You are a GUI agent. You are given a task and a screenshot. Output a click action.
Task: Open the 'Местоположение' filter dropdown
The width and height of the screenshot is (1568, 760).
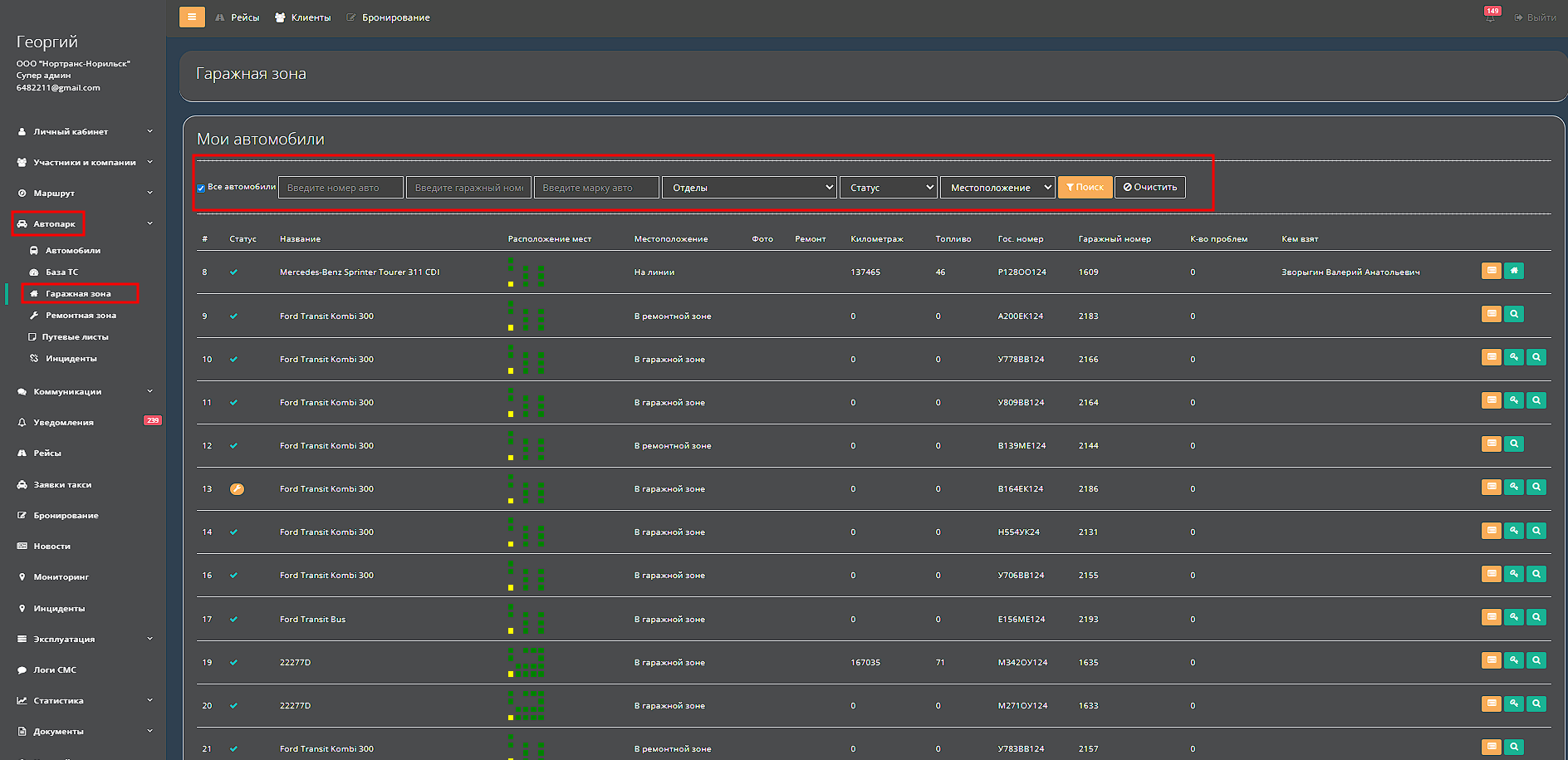tap(997, 188)
